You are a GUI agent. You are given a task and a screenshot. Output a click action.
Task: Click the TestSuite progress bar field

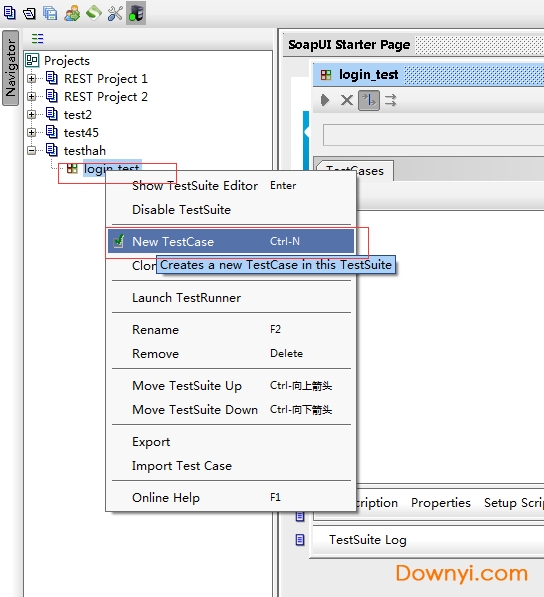click(433, 134)
